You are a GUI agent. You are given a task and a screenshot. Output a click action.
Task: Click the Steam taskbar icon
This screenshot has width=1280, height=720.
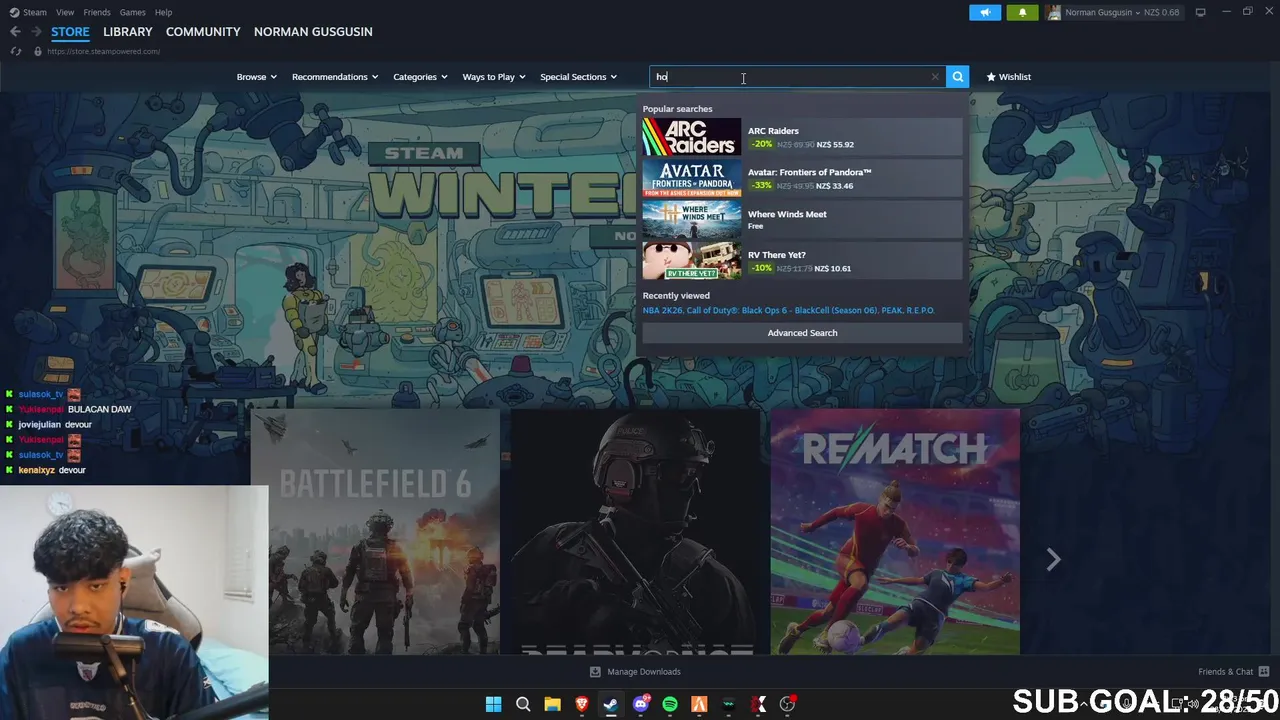[610, 704]
